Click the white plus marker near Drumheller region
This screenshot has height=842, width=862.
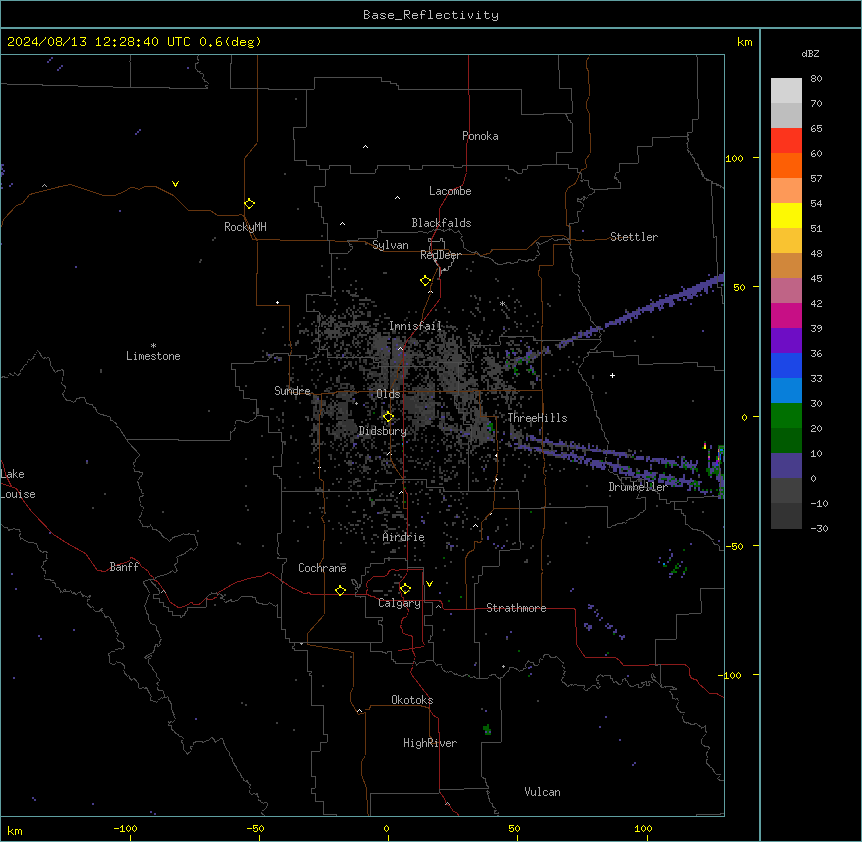point(612,375)
